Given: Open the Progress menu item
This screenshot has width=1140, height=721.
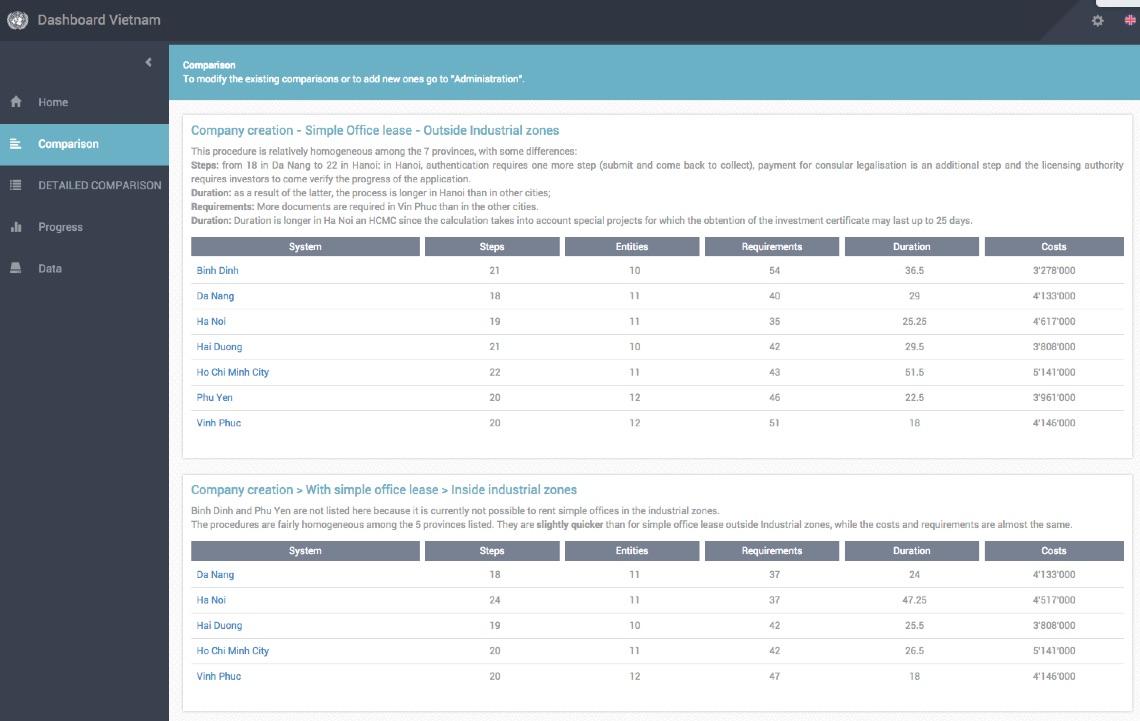Looking at the screenshot, I should coord(60,227).
